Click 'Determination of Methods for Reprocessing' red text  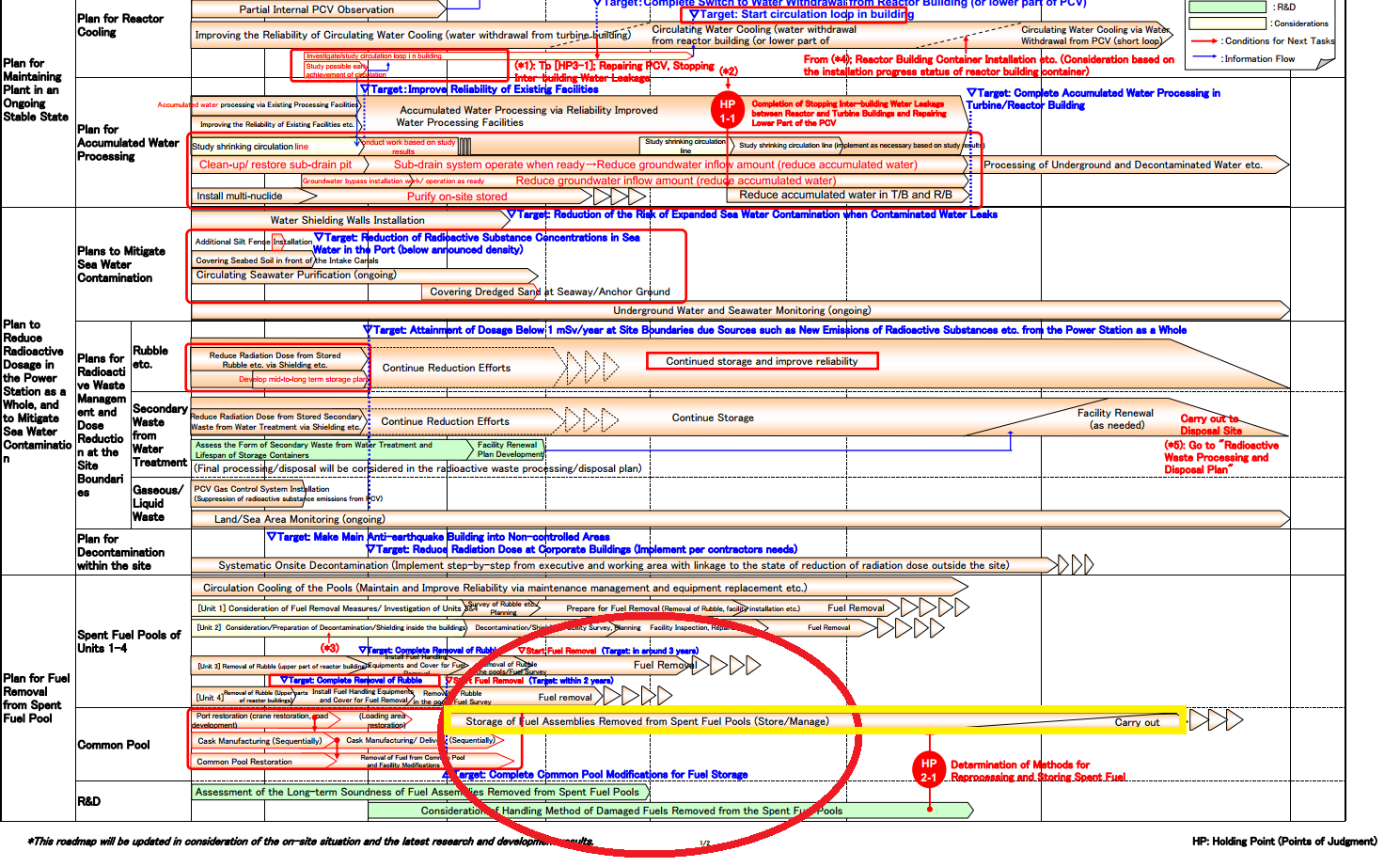[x=1037, y=771]
